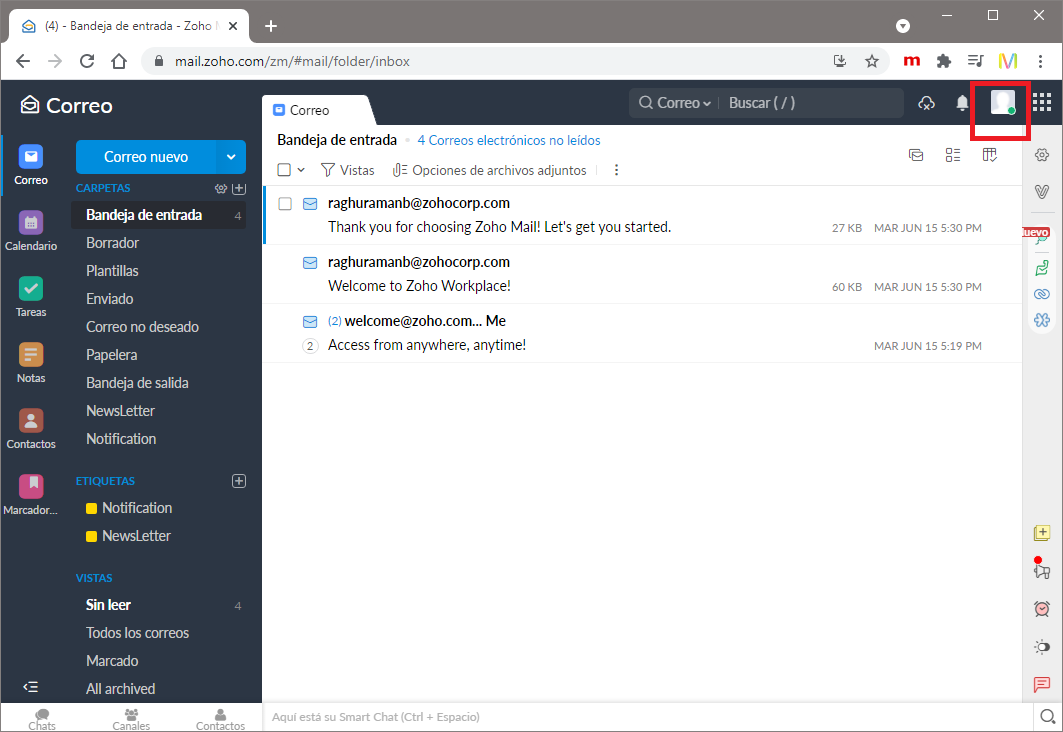
Task: Open the Correo search scope dropdown
Action: pos(675,103)
